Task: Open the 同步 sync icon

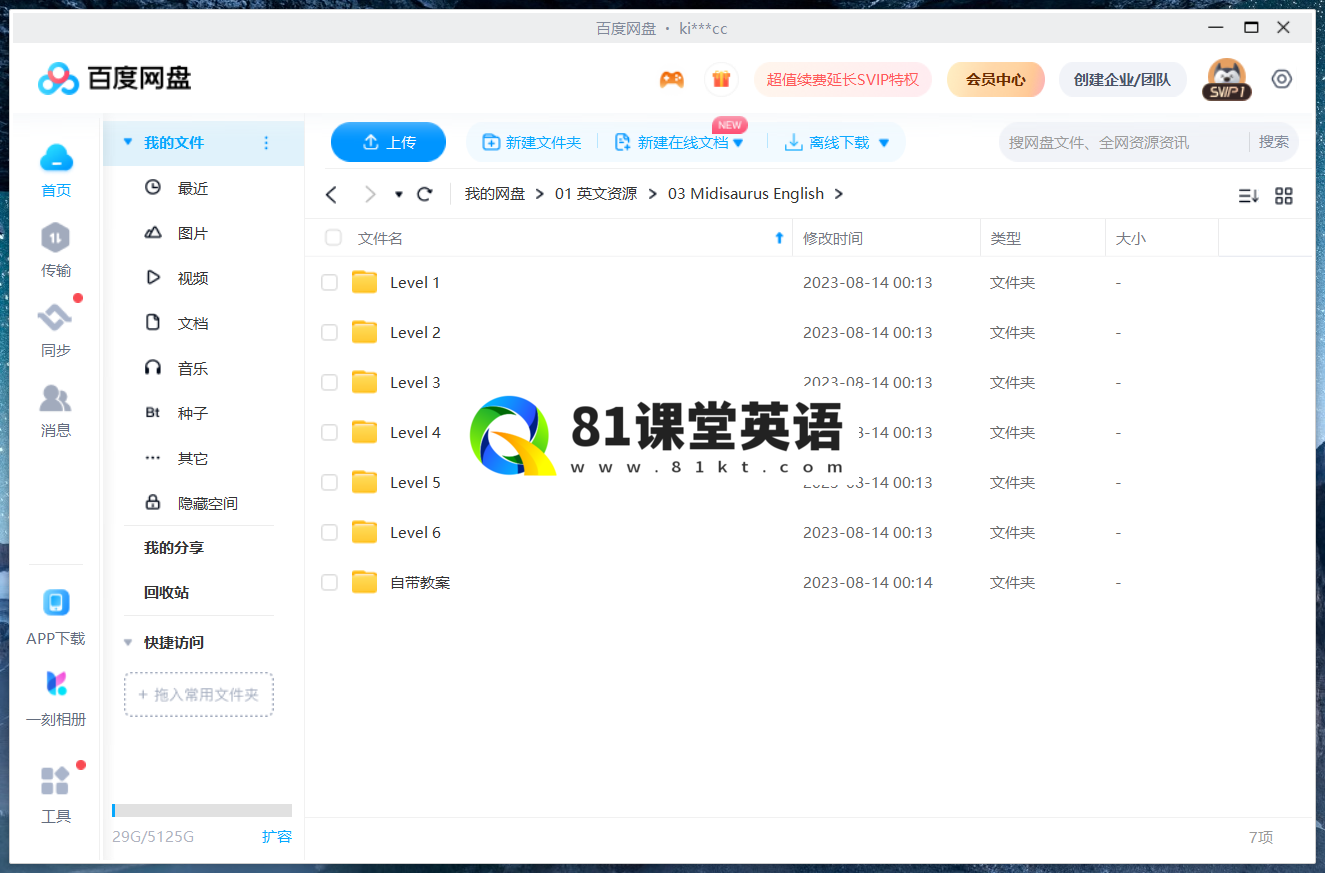Action: (56, 318)
